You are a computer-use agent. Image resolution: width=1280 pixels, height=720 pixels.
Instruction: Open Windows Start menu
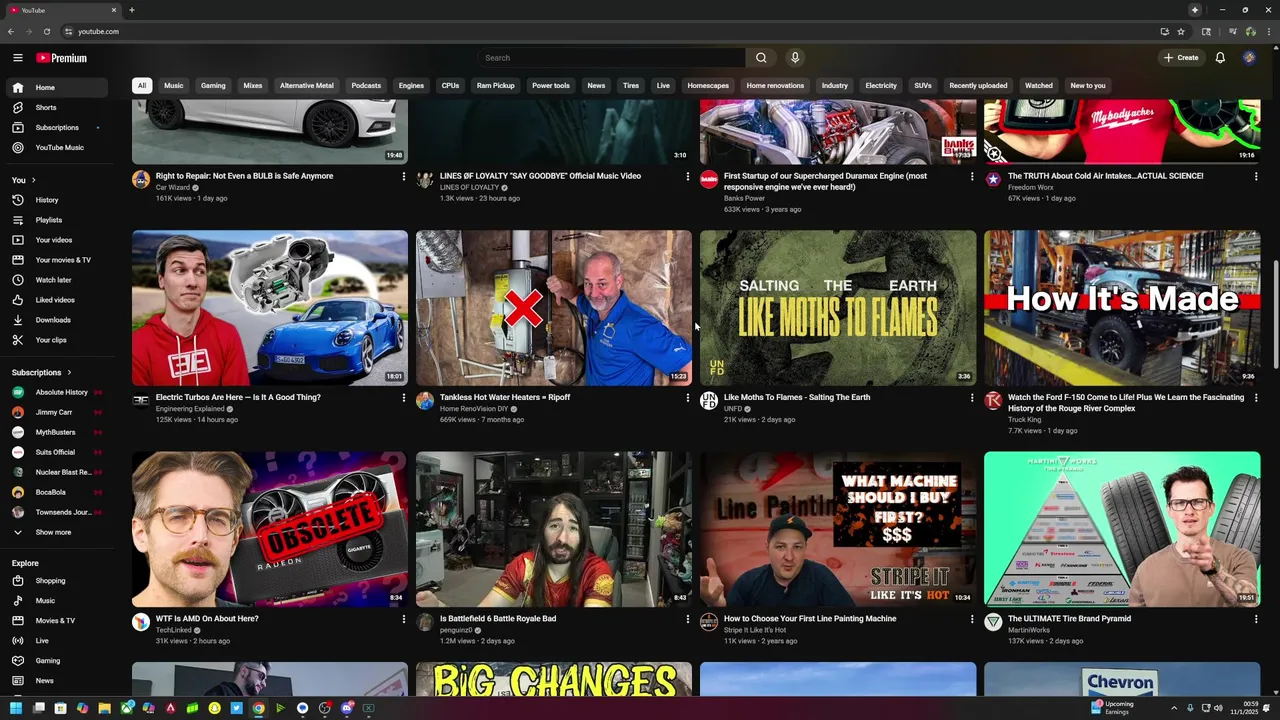click(x=16, y=708)
